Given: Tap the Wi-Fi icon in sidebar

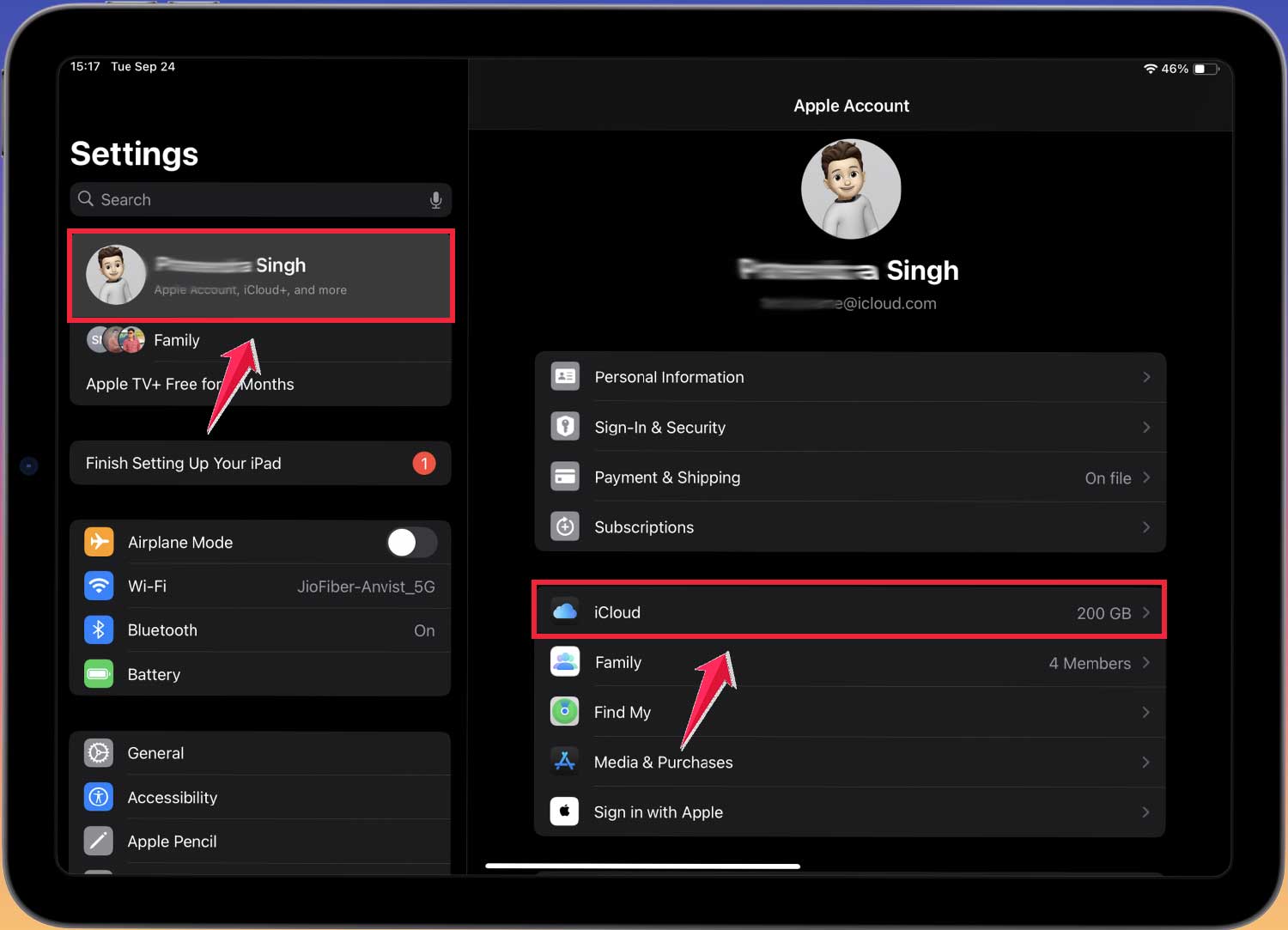Looking at the screenshot, I should pos(99,587).
